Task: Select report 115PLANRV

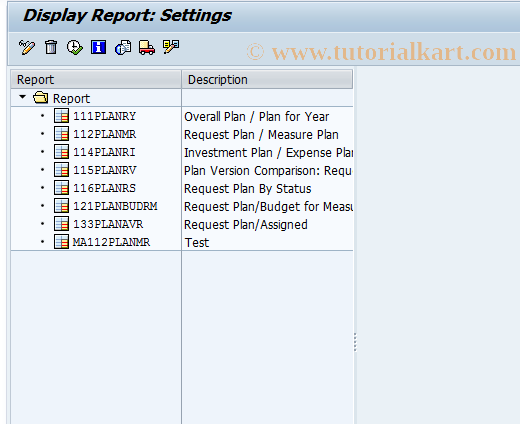Action: point(104,170)
